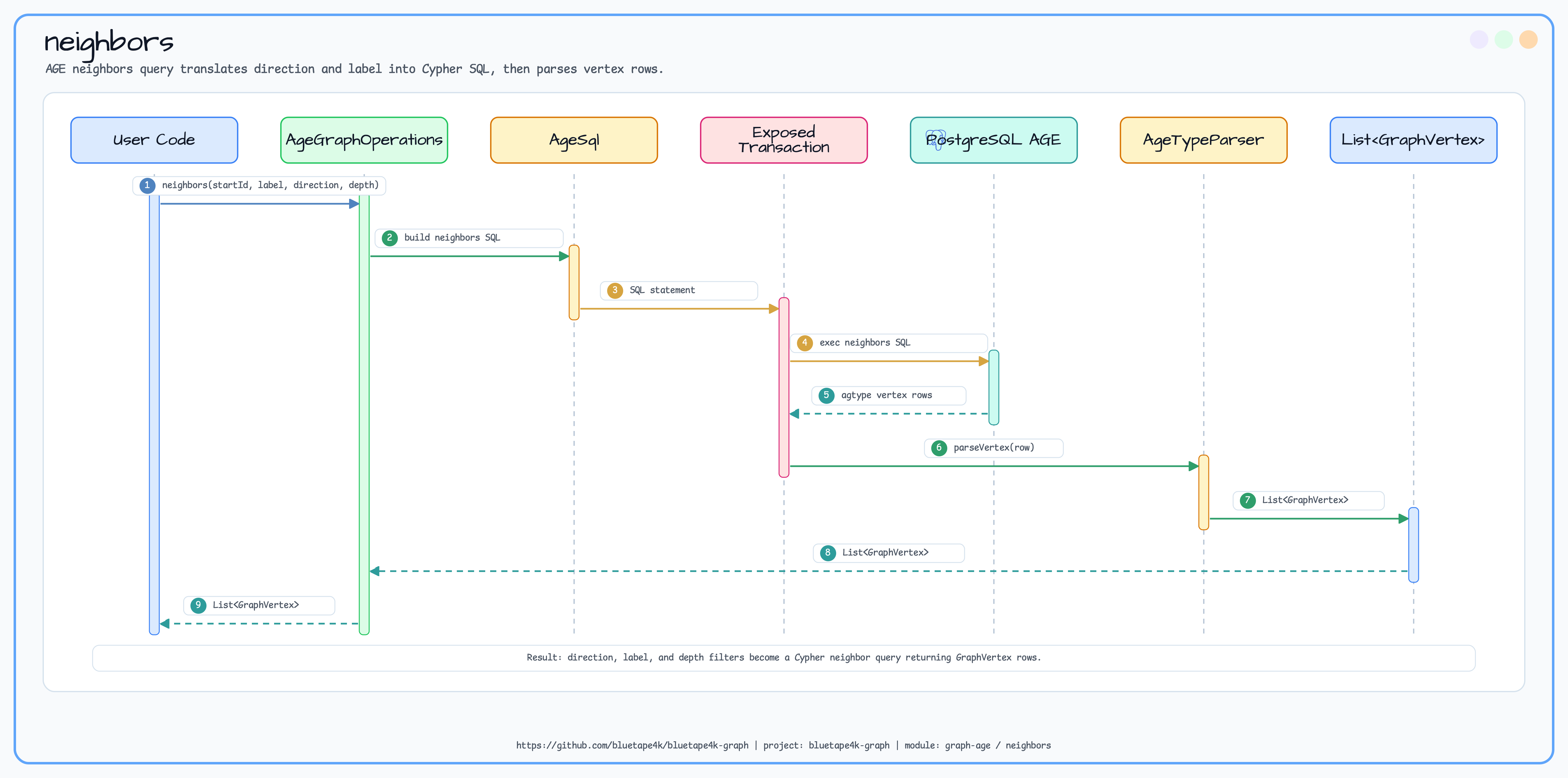Click step 9 'List<GraphVertex>' label
1568x778 pixels.
(x=259, y=605)
